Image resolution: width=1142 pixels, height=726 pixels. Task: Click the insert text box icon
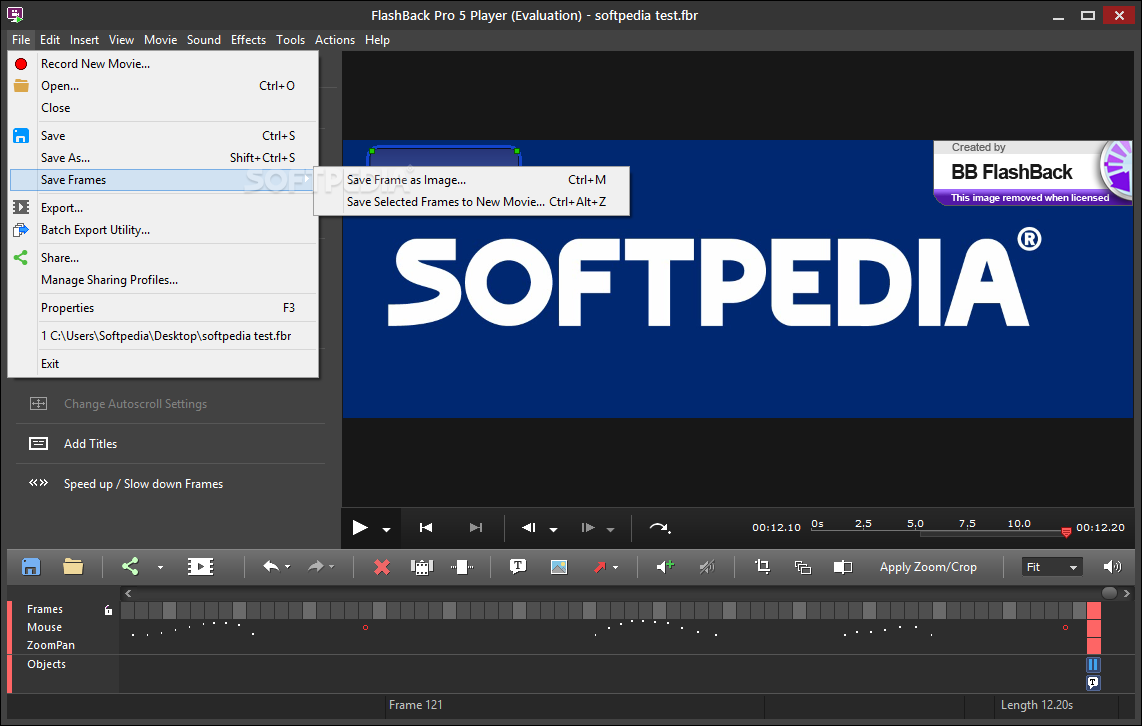click(x=518, y=567)
